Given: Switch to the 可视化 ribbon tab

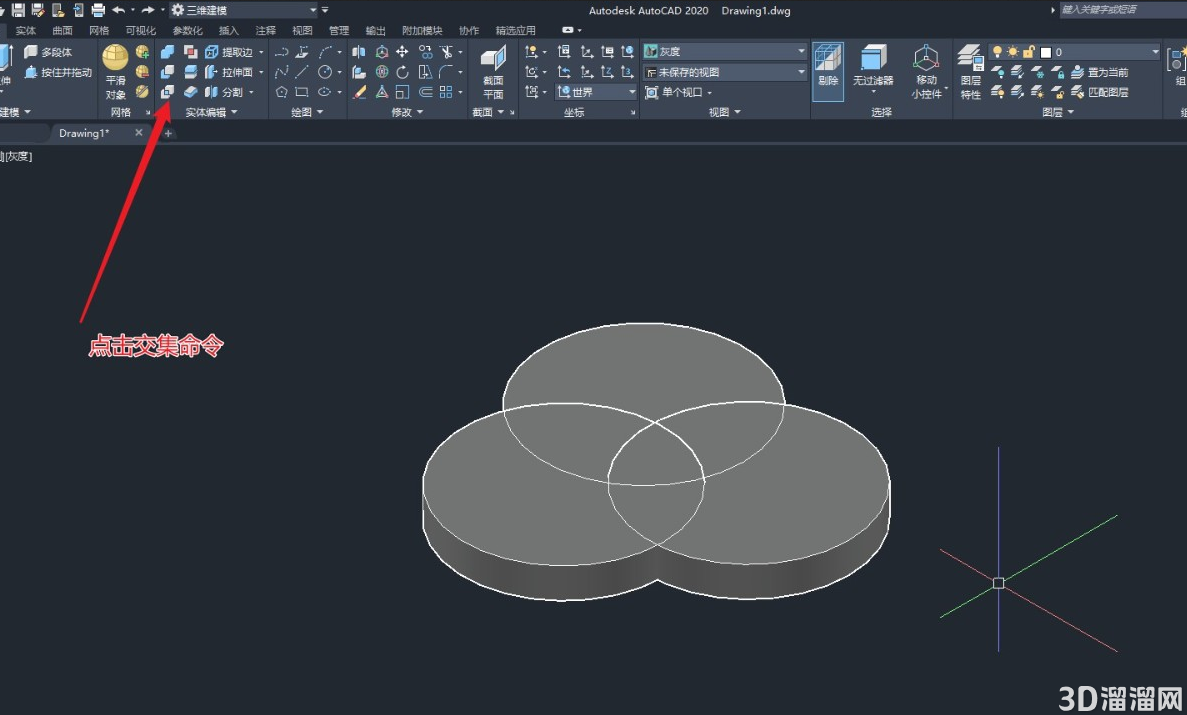Looking at the screenshot, I should [x=141, y=30].
